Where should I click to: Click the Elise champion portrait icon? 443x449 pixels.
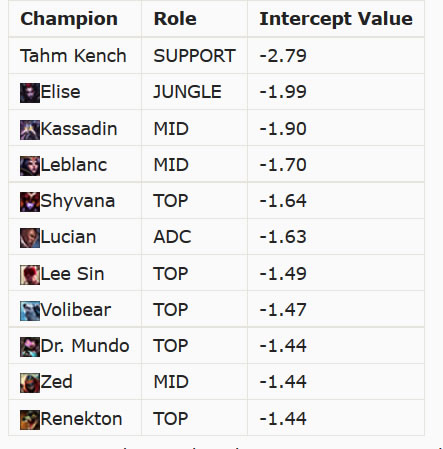(x=30, y=93)
